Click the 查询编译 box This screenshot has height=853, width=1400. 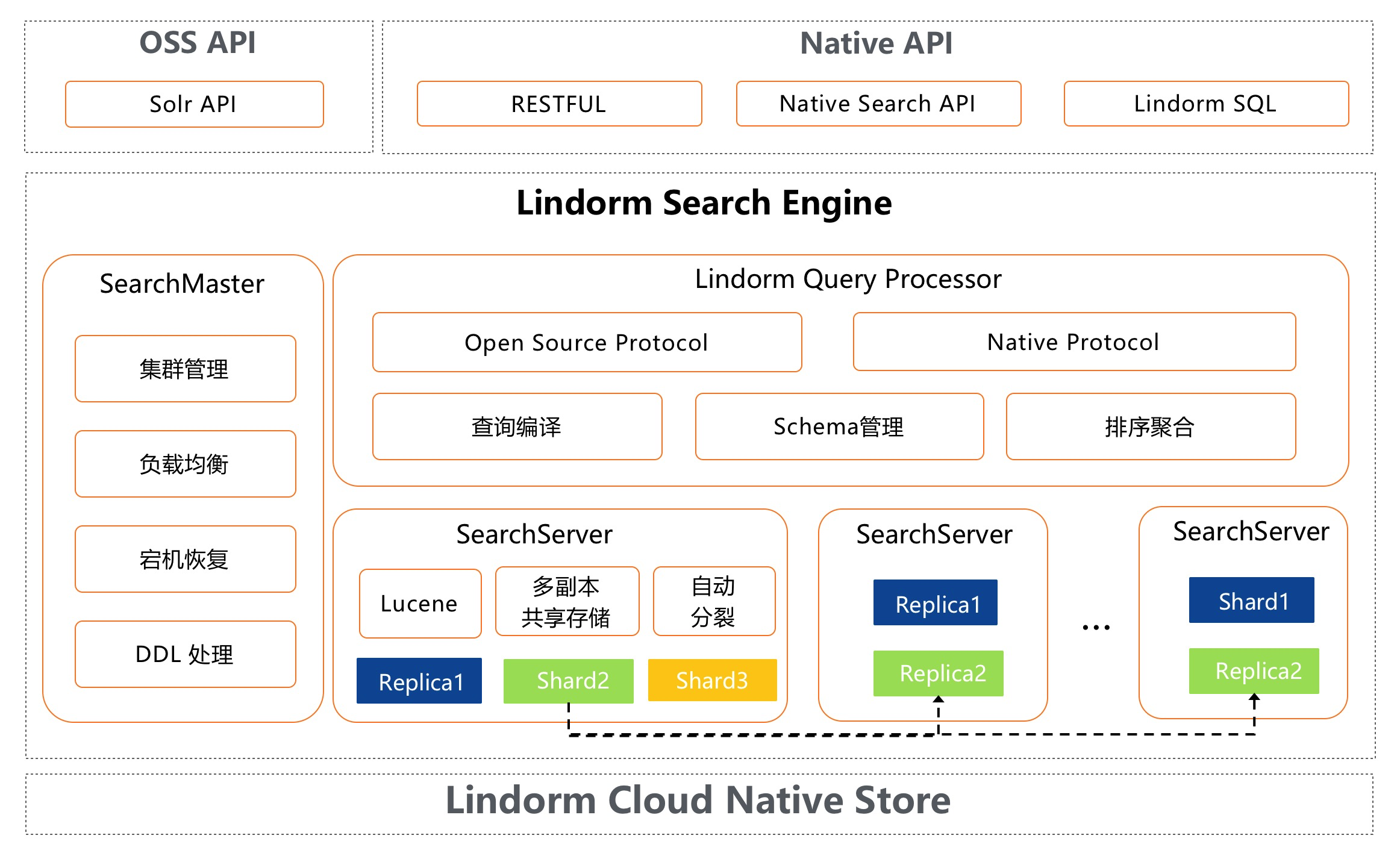pyautogui.click(x=517, y=426)
